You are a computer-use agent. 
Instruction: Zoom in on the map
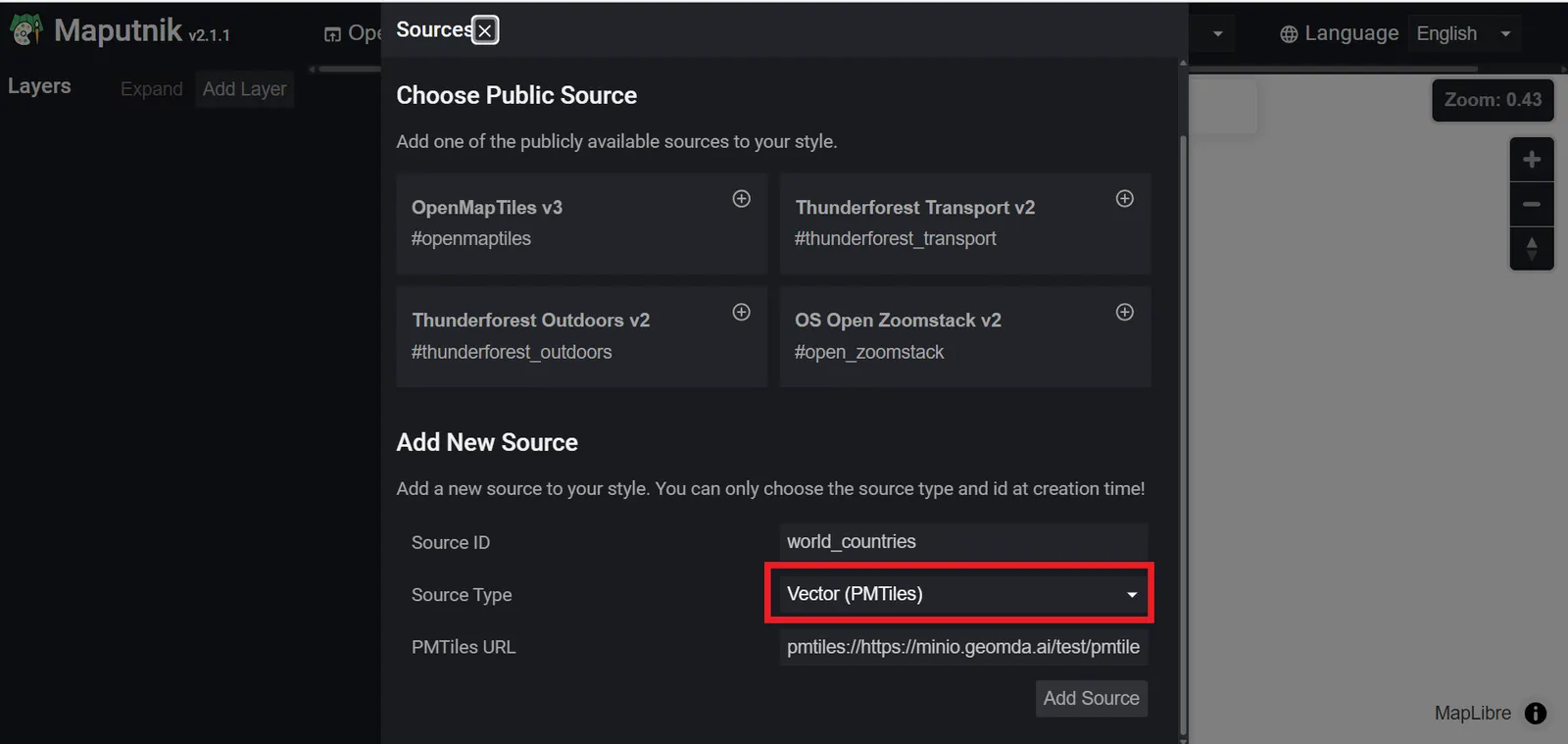click(x=1532, y=159)
